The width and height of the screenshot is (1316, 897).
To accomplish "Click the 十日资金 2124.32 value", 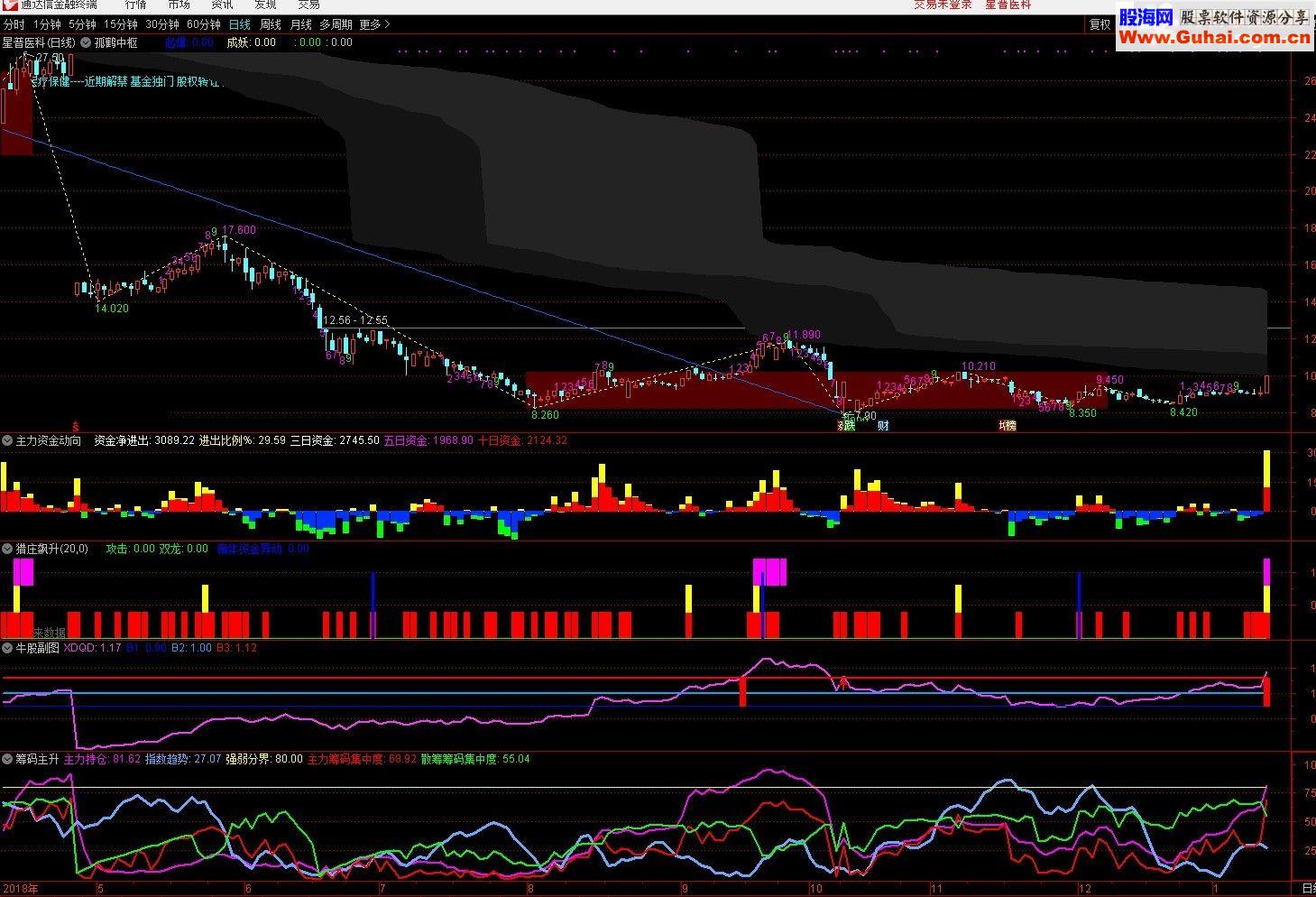I will [522, 440].
